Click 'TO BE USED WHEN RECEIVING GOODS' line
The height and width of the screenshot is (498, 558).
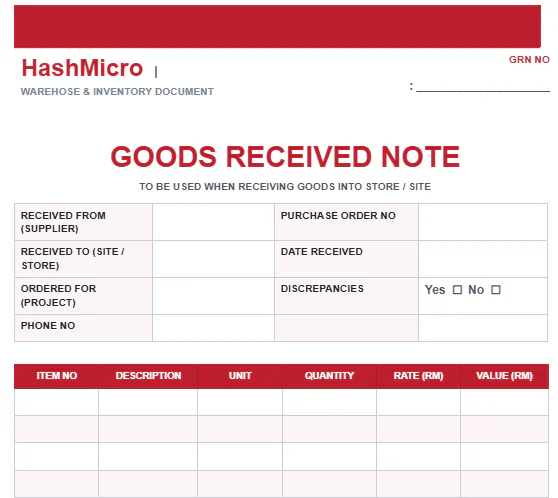click(x=285, y=187)
